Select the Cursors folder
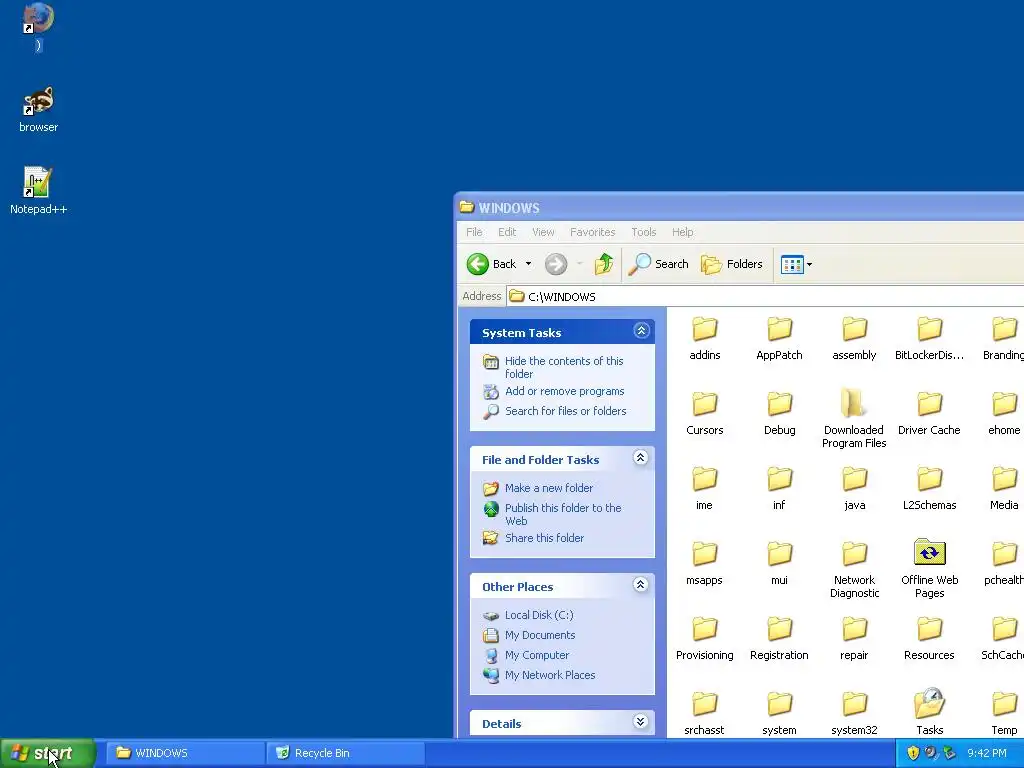Viewport: 1024px width, 768px height. point(705,413)
